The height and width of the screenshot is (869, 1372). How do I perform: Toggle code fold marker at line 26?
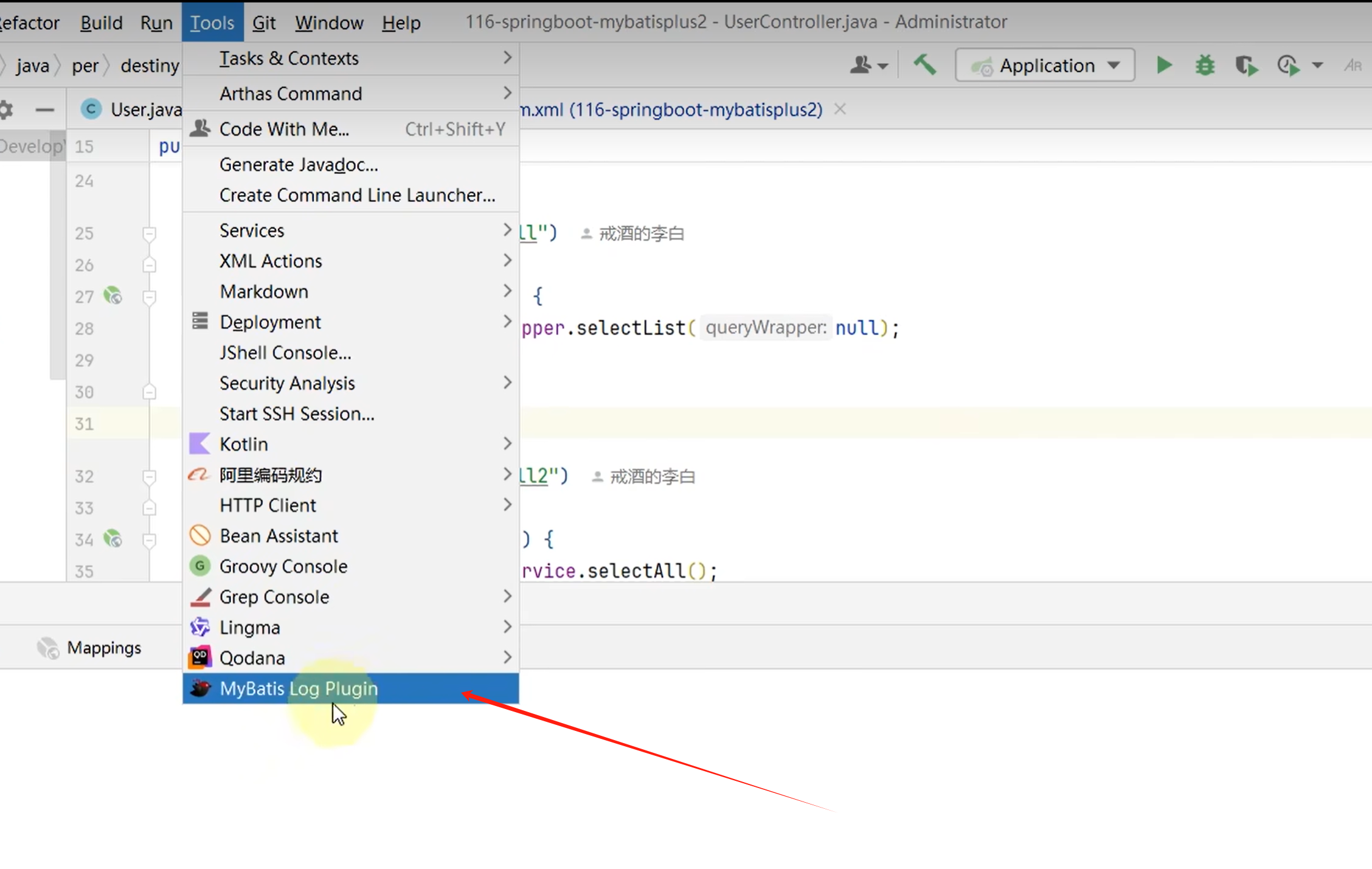tap(149, 265)
